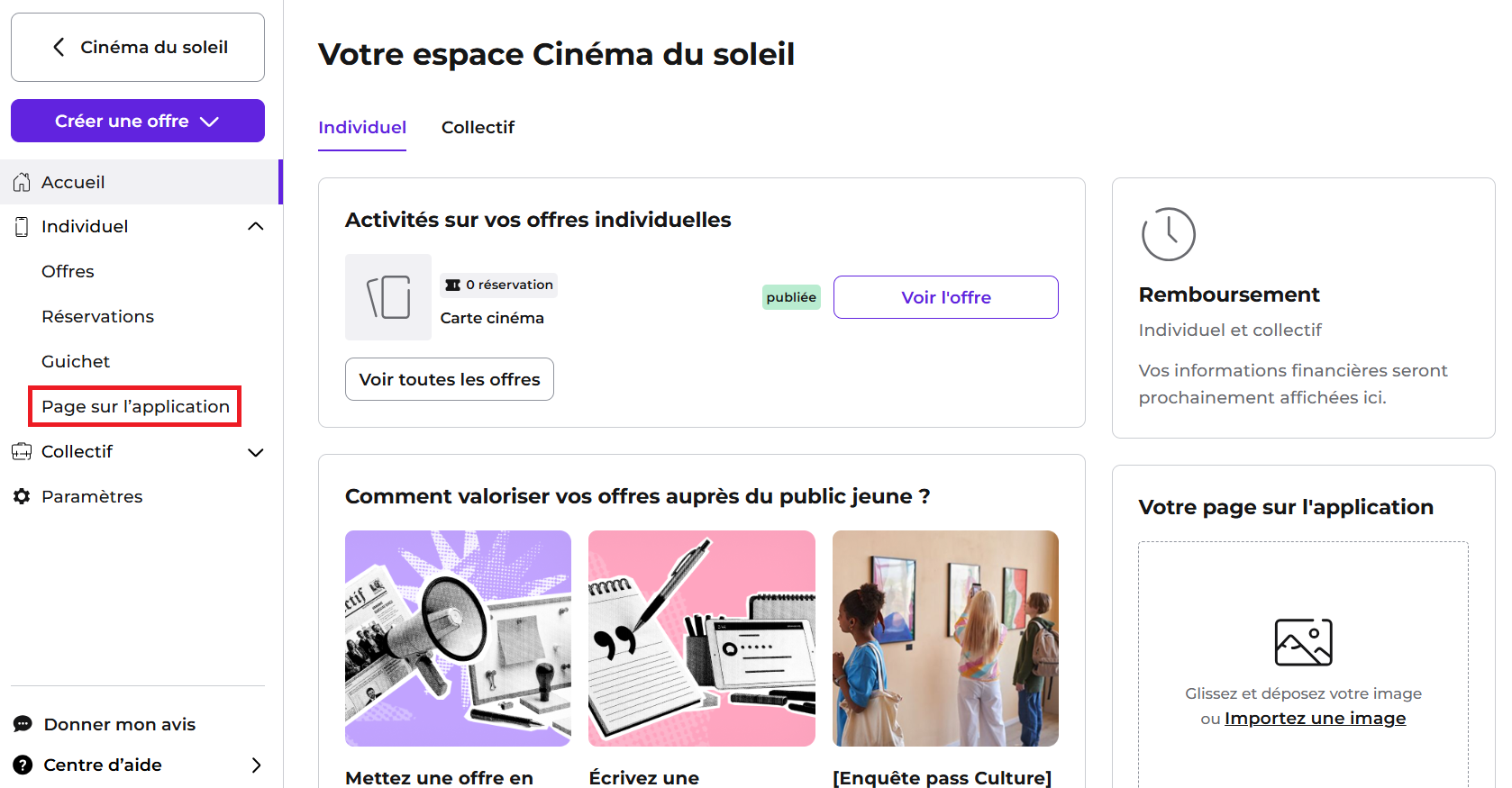Screen dimensions: 1512x788
Task: Open the Créer une offre dropdown
Action: click(138, 121)
